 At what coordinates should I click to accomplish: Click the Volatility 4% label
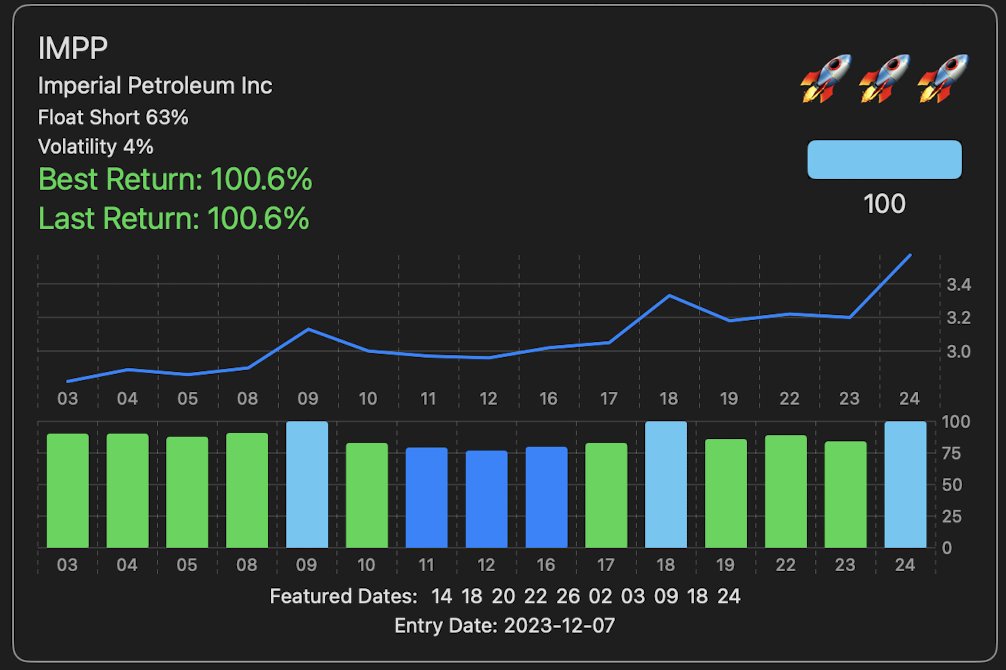point(96,146)
